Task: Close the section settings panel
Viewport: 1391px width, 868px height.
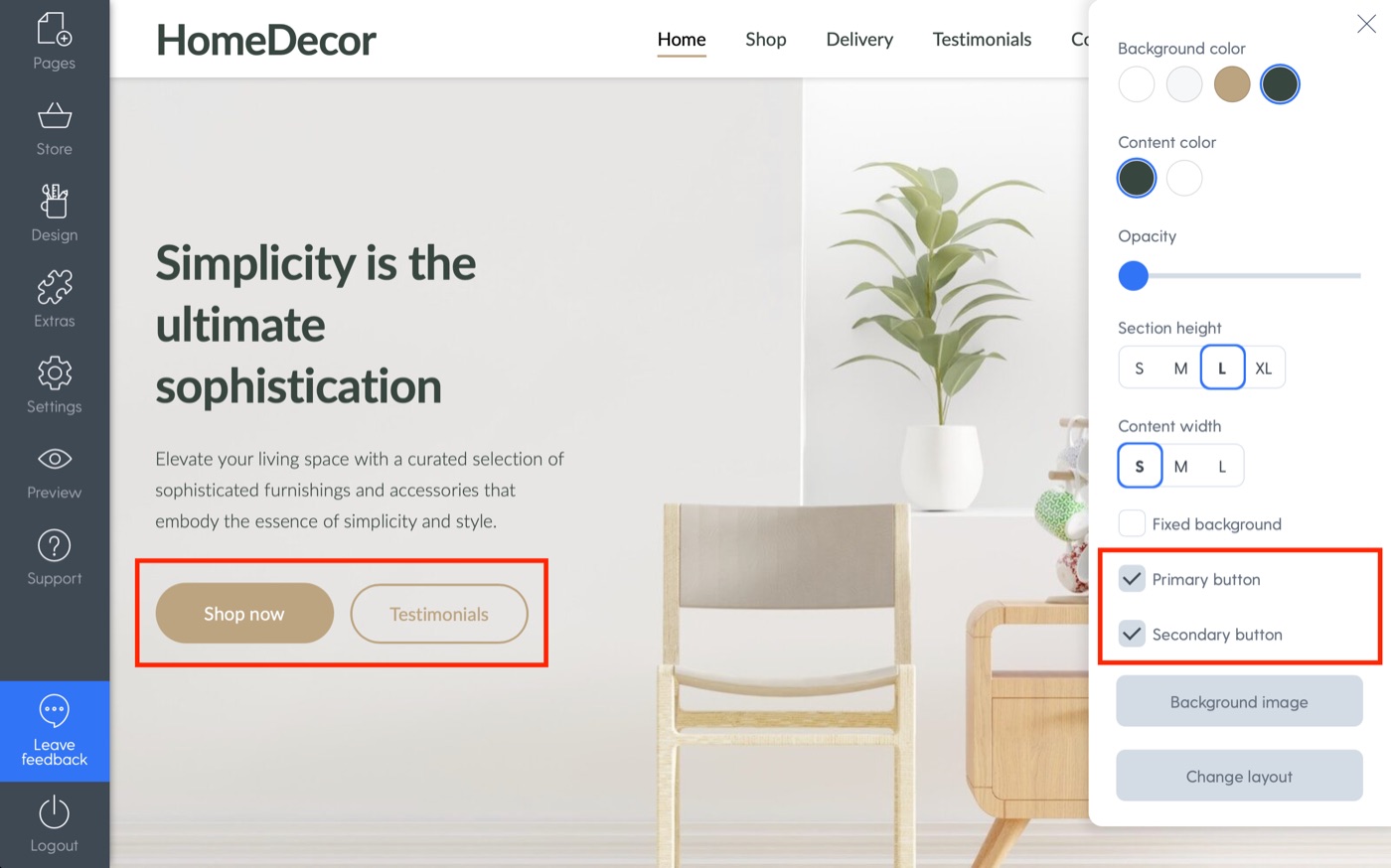Action: click(1366, 24)
